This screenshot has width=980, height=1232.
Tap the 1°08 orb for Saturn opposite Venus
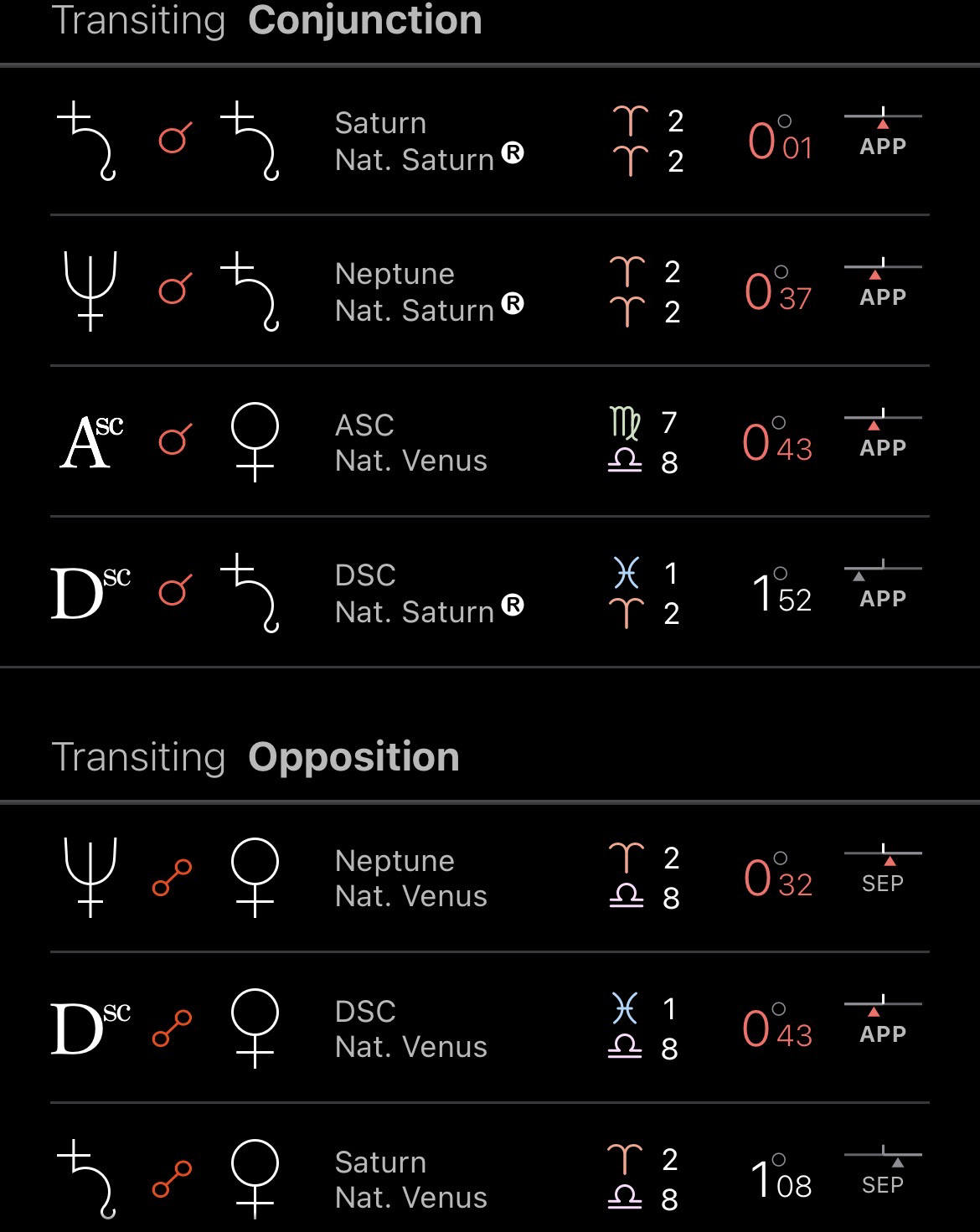(781, 1179)
